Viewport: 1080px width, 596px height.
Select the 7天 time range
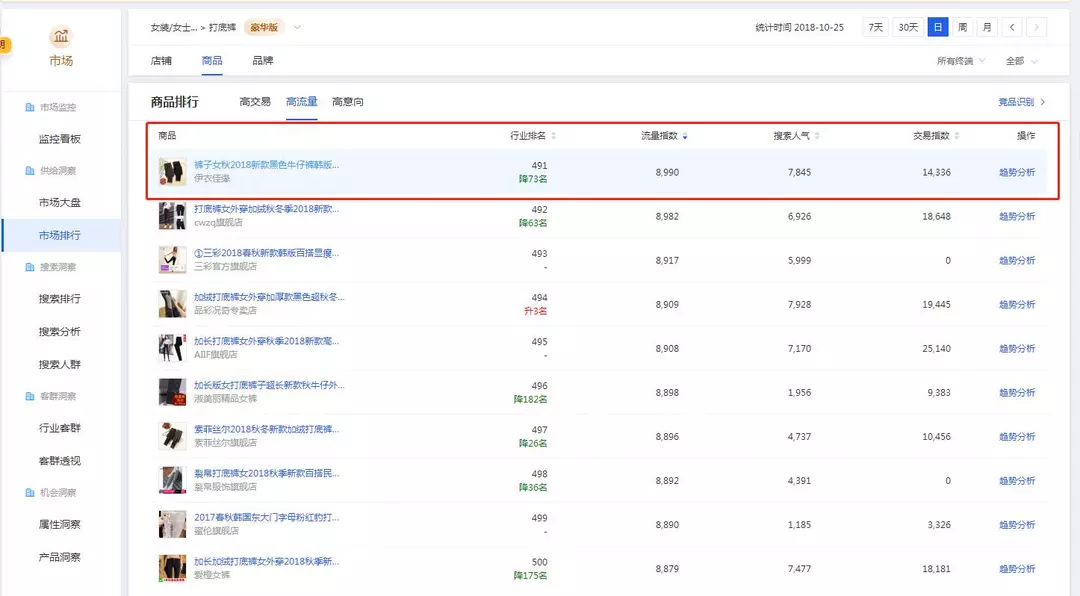875,27
